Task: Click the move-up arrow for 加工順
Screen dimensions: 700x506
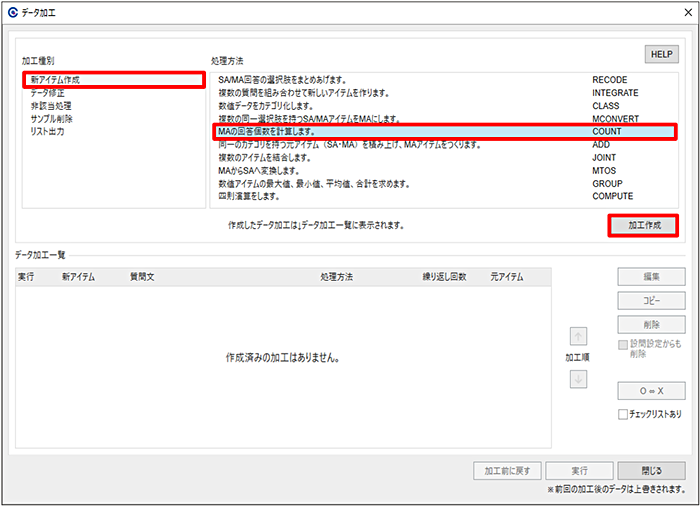Action: pyautogui.click(x=578, y=336)
